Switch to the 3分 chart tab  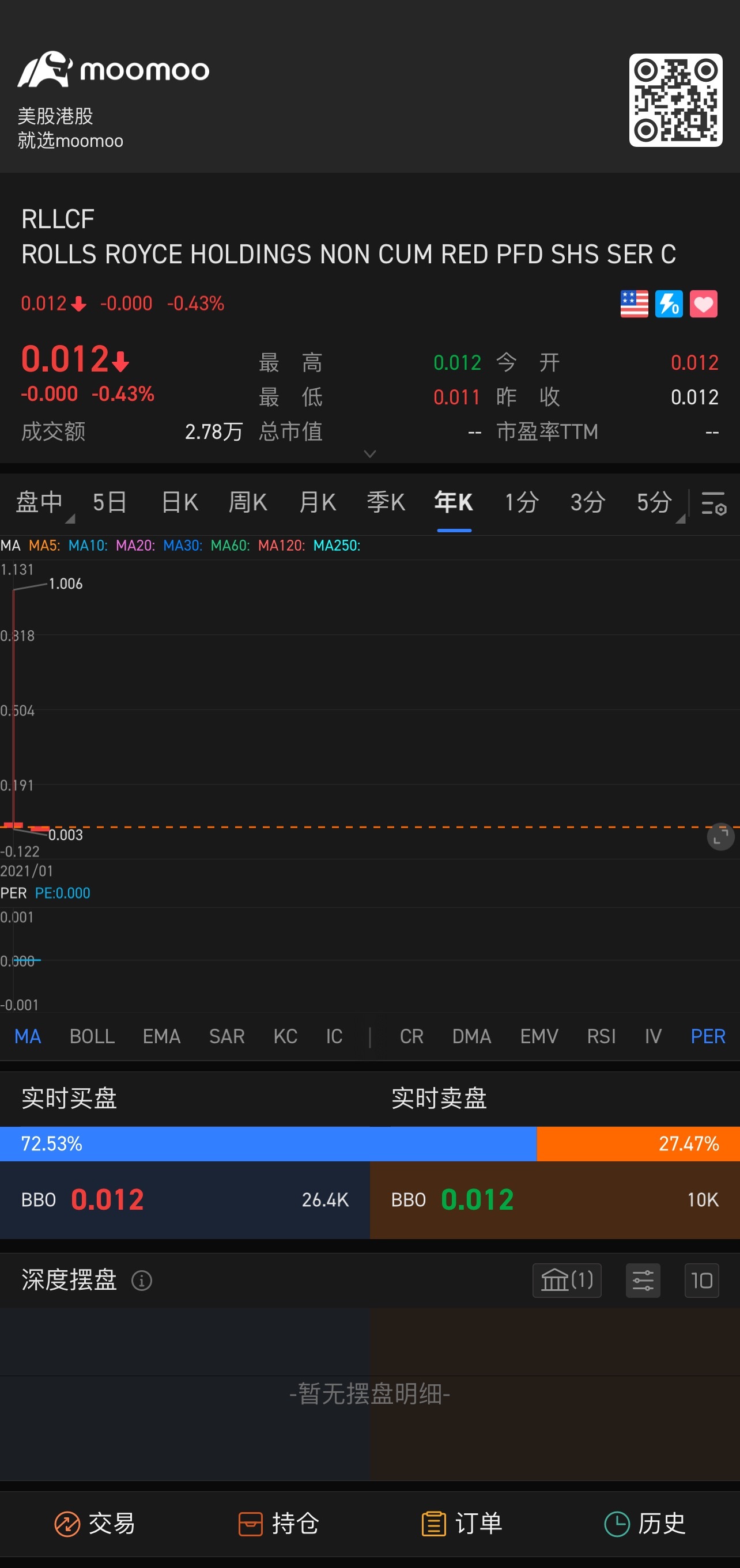(x=588, y=502)
